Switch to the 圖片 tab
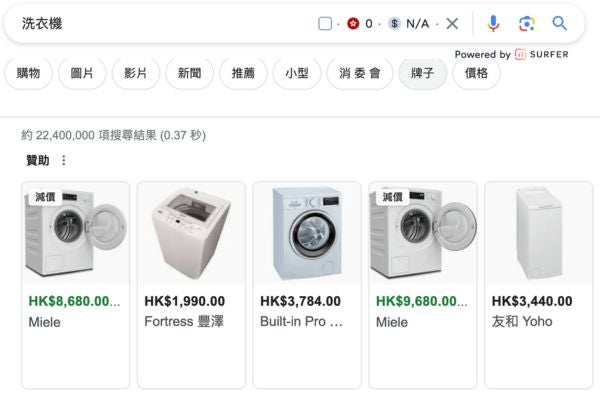This screenshot has height=400, width=600. click(82, 73)
